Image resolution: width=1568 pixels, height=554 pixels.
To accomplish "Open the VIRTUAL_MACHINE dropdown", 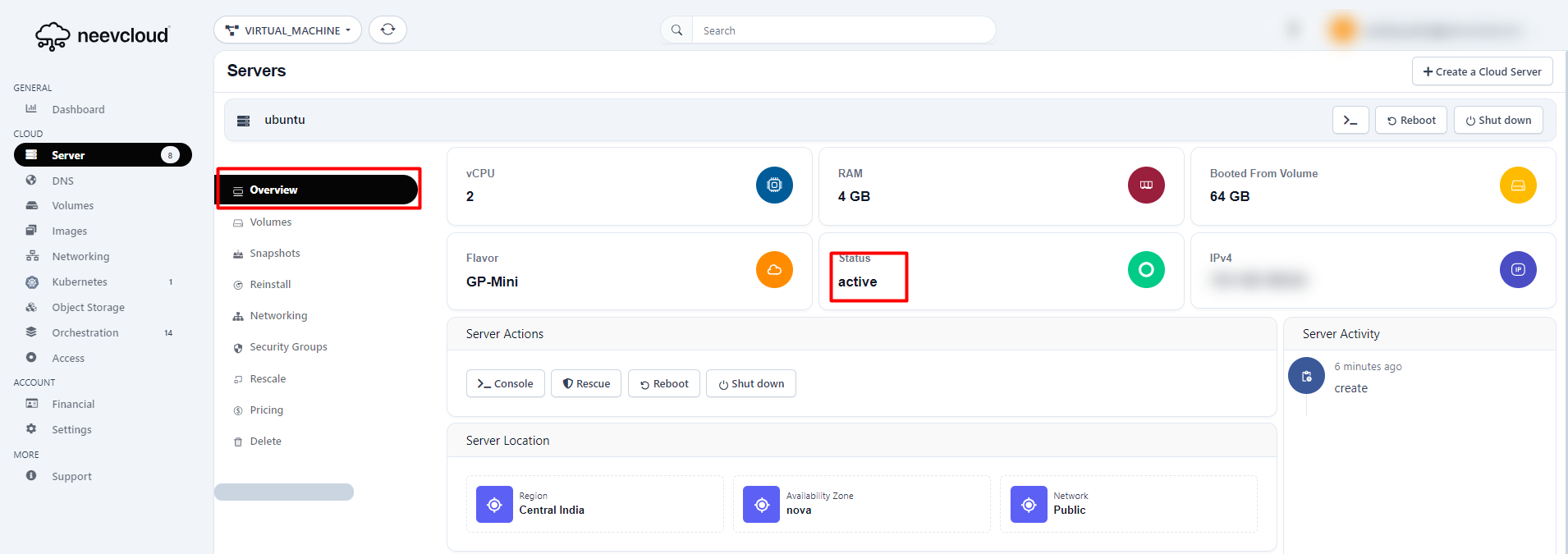I will click(287, 30).
